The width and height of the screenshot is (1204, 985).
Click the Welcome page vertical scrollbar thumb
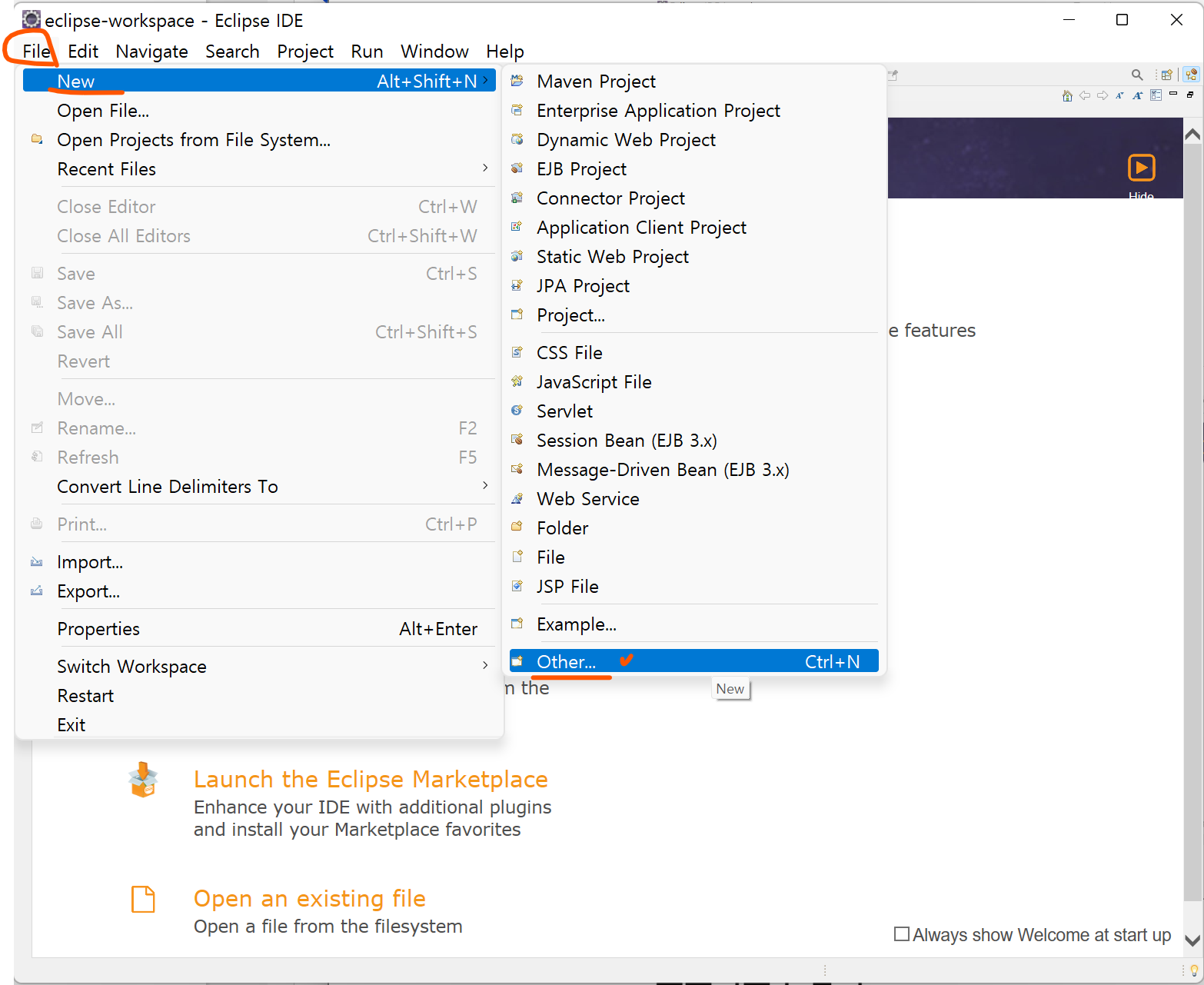(x=1192, y=523)
